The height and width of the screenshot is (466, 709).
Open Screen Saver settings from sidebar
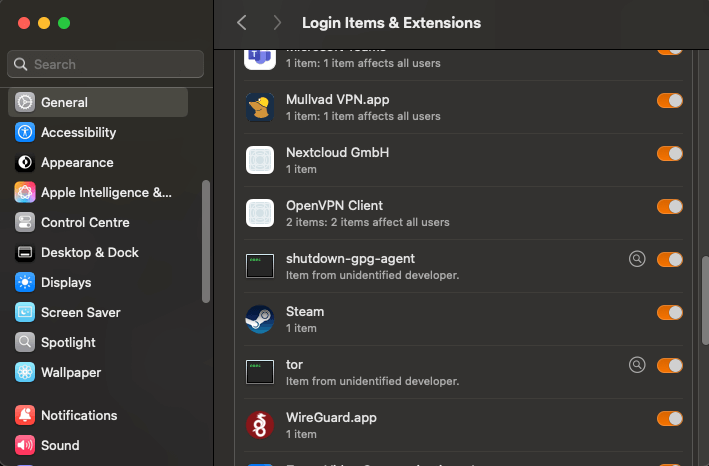[98, 312]
